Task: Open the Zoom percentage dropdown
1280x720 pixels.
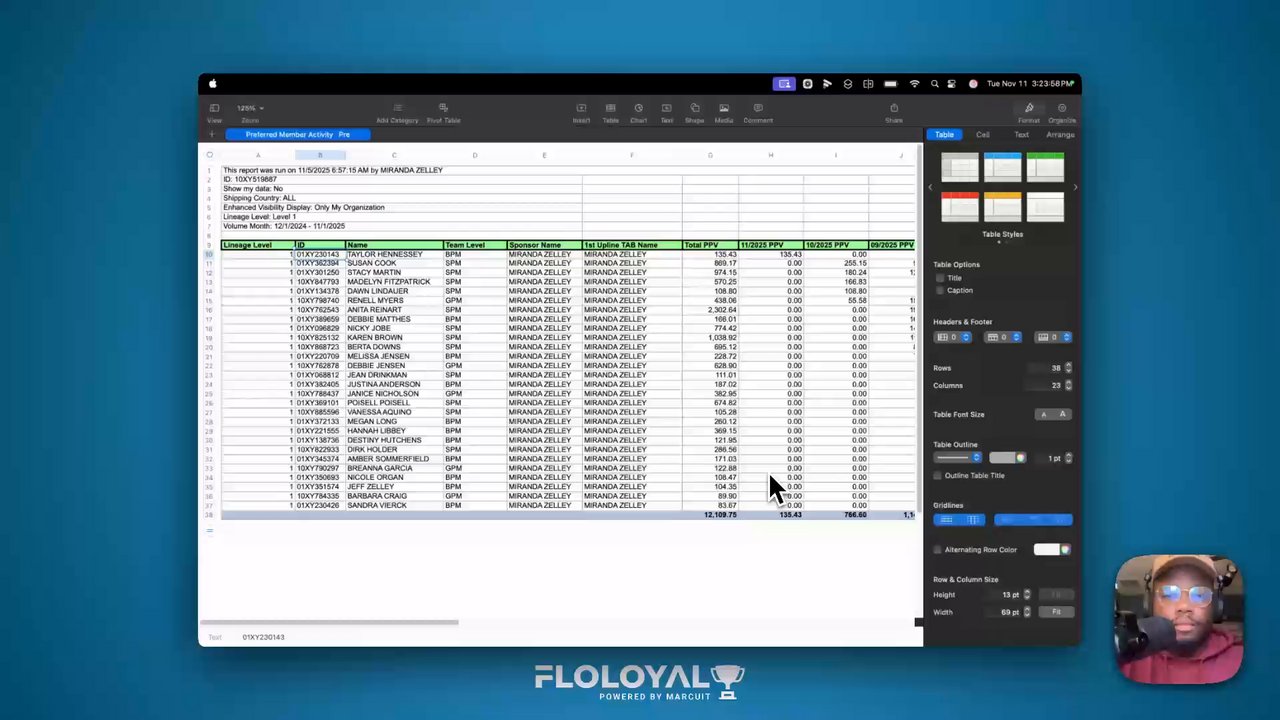Action: tap(250, 108)
